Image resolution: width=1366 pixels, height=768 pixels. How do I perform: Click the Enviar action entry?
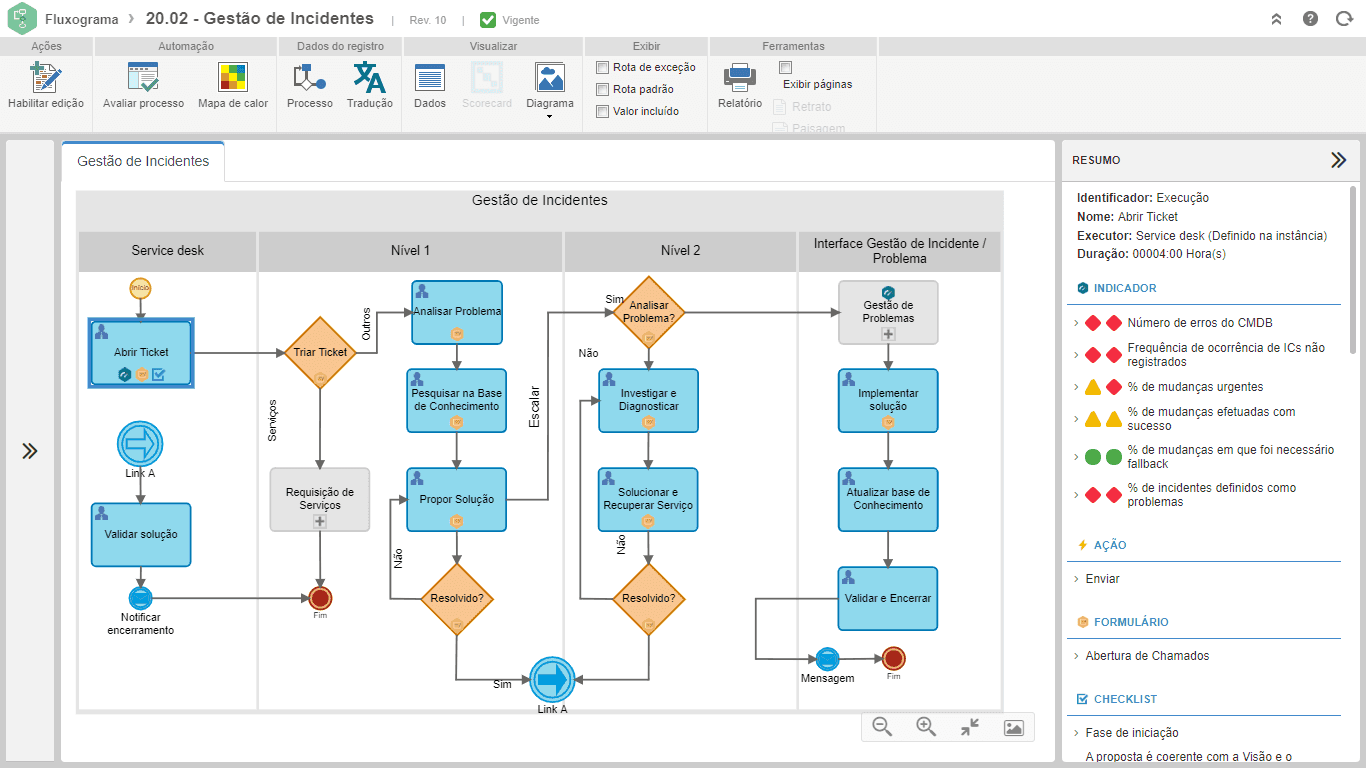(x=1102, y=579)
